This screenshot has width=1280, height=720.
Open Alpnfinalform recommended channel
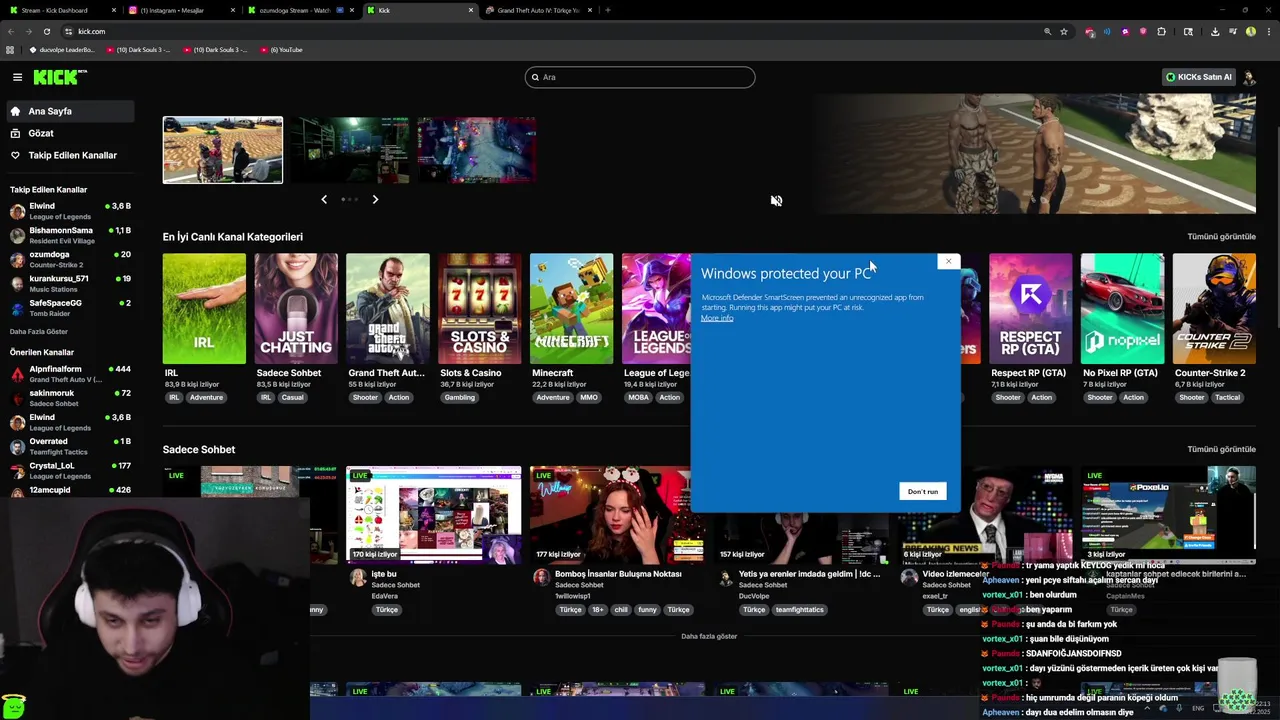70,374
